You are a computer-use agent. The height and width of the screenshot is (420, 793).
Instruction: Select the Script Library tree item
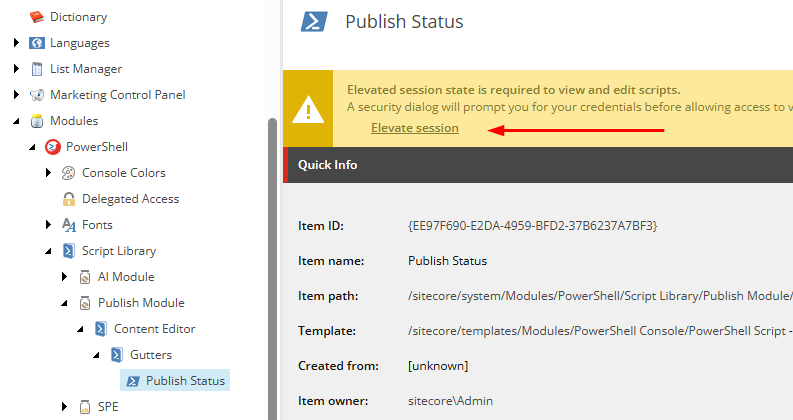coord(119,251)
